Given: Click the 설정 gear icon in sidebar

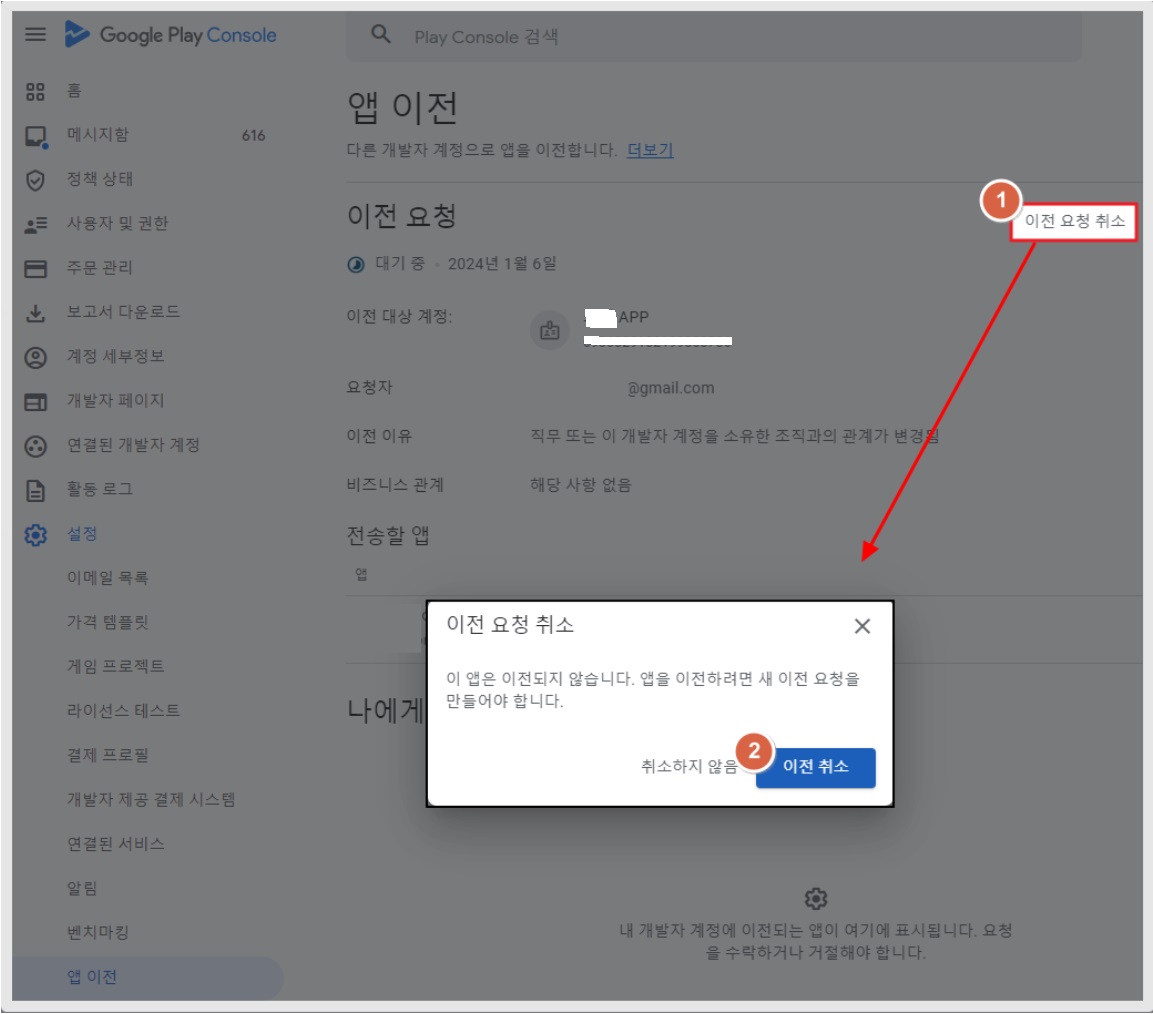Looking at the screenshot, I should 35,535.
